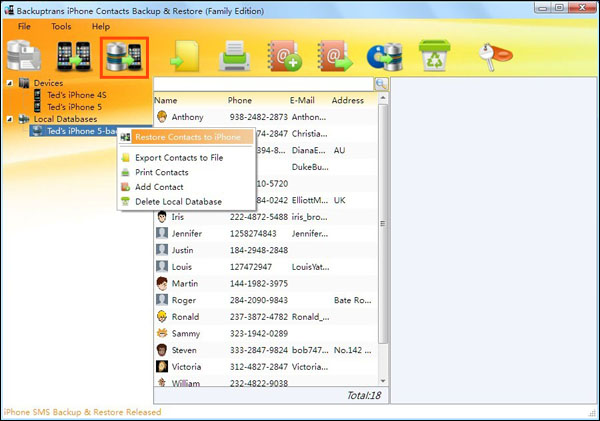Click Jennifer's placeholder avatar
This screenshot has height=421, width=600.
(162, 233)
